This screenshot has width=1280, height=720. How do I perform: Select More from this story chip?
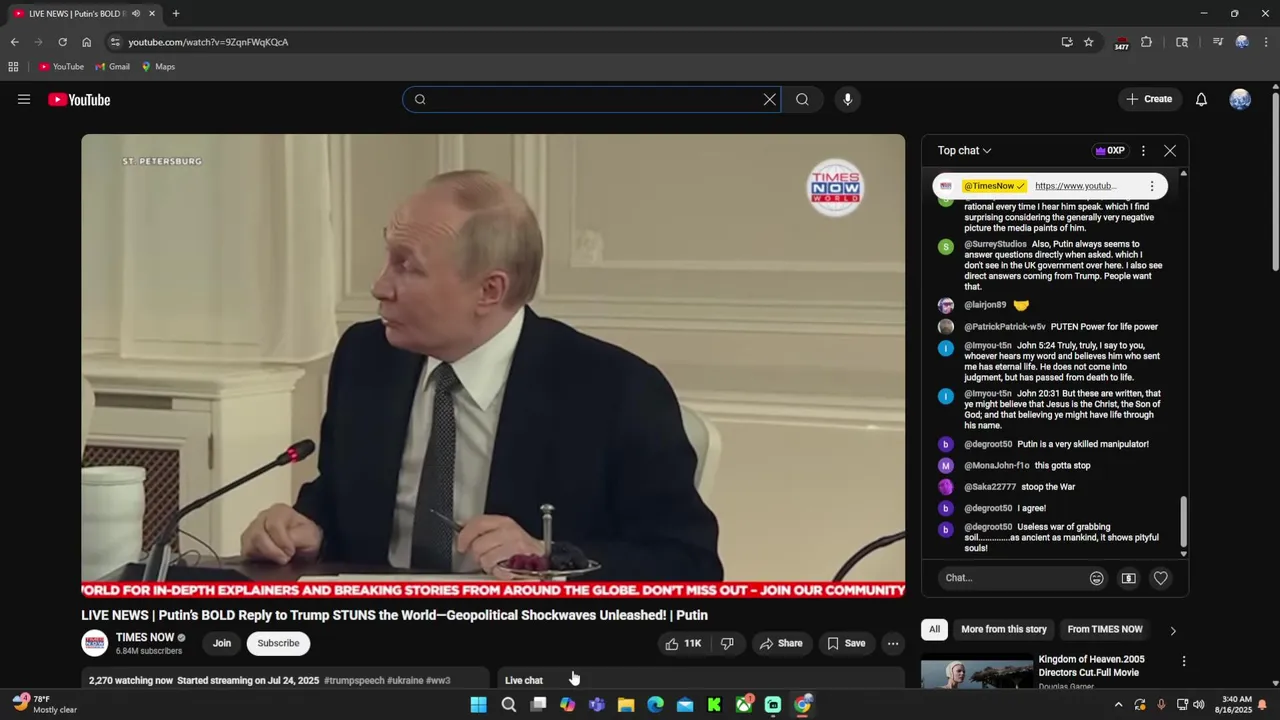(x=1003, y=629)
